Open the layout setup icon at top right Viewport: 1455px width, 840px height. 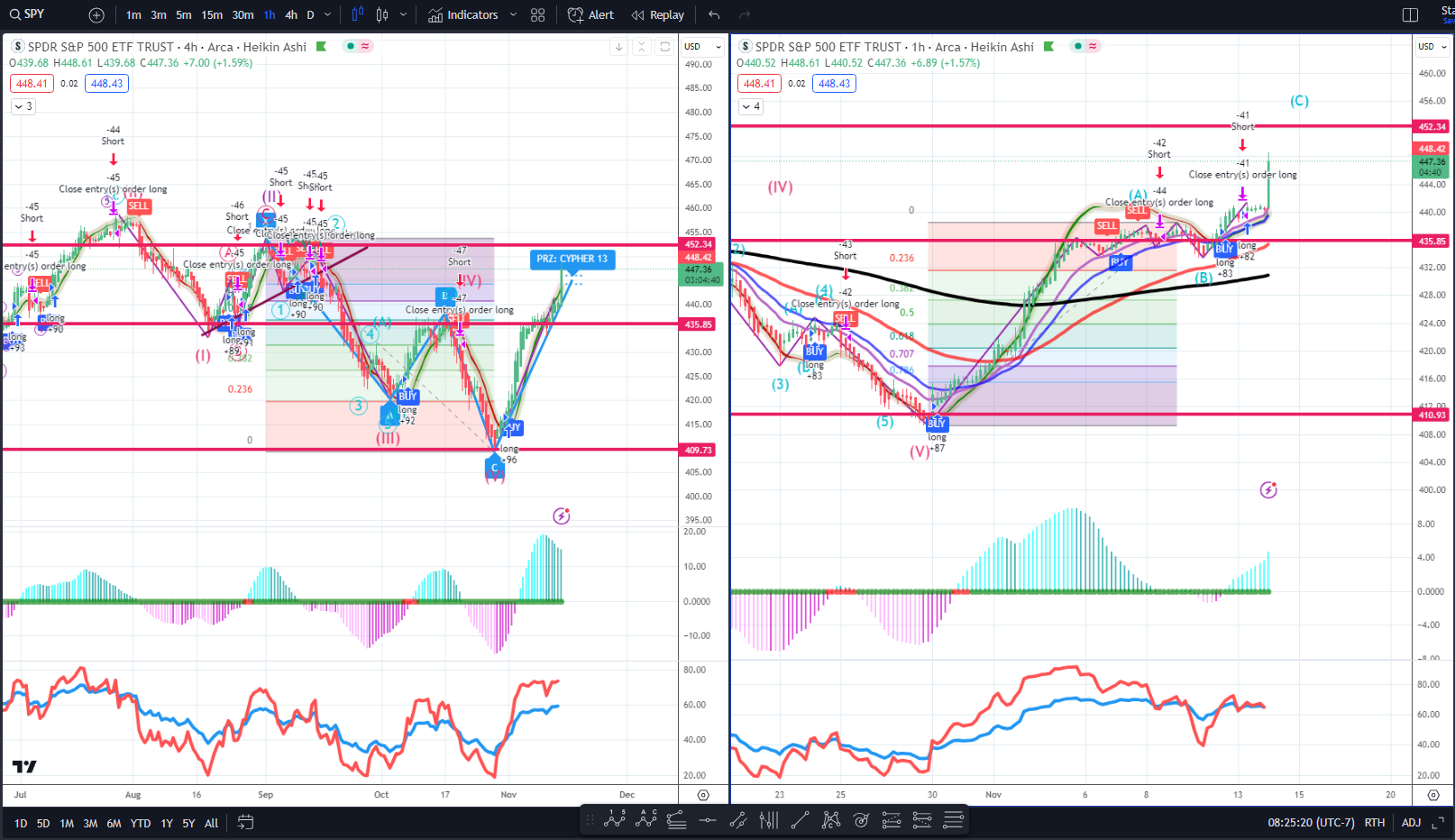coord(1410,15)
